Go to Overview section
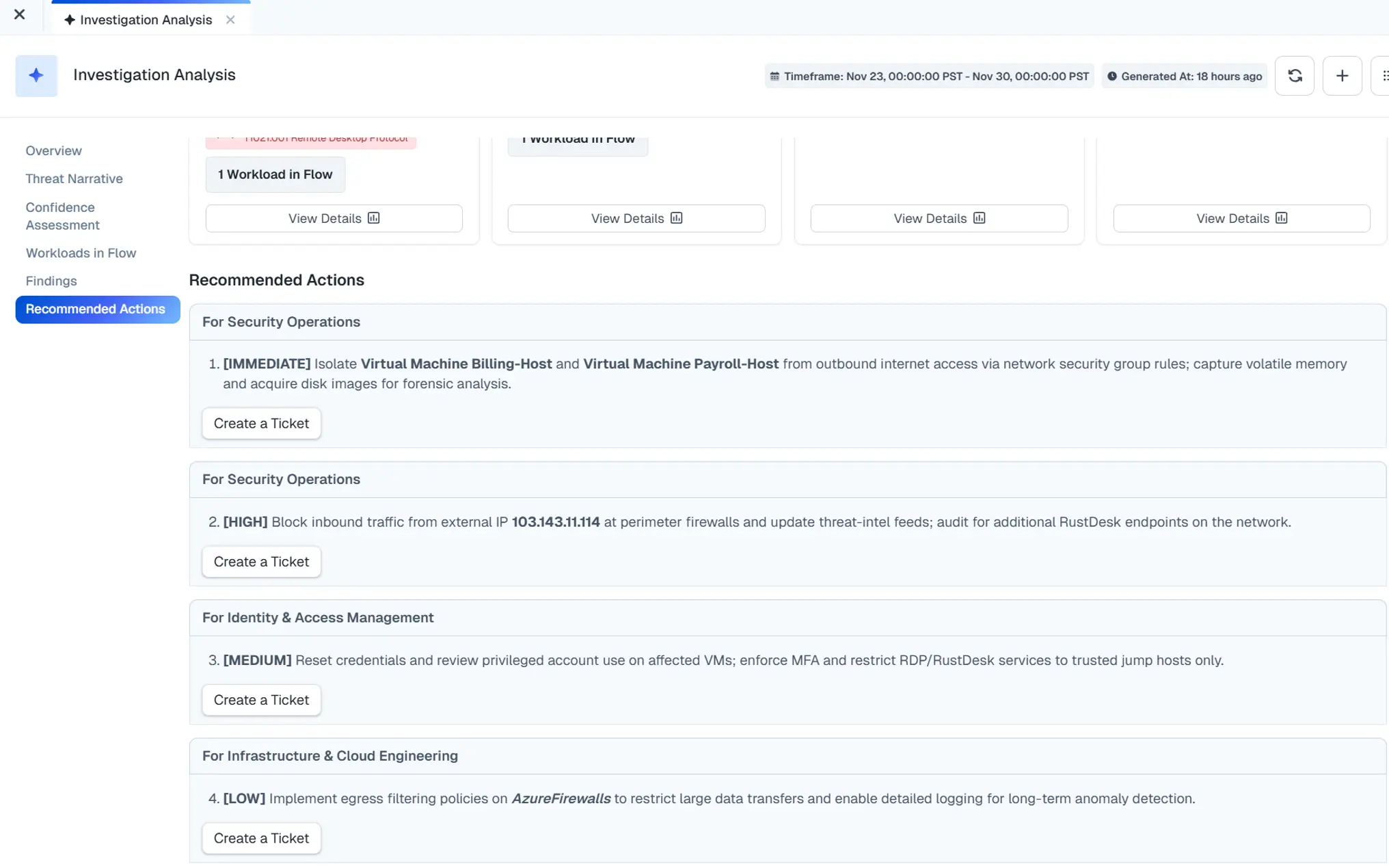 [x=53, y=150]
